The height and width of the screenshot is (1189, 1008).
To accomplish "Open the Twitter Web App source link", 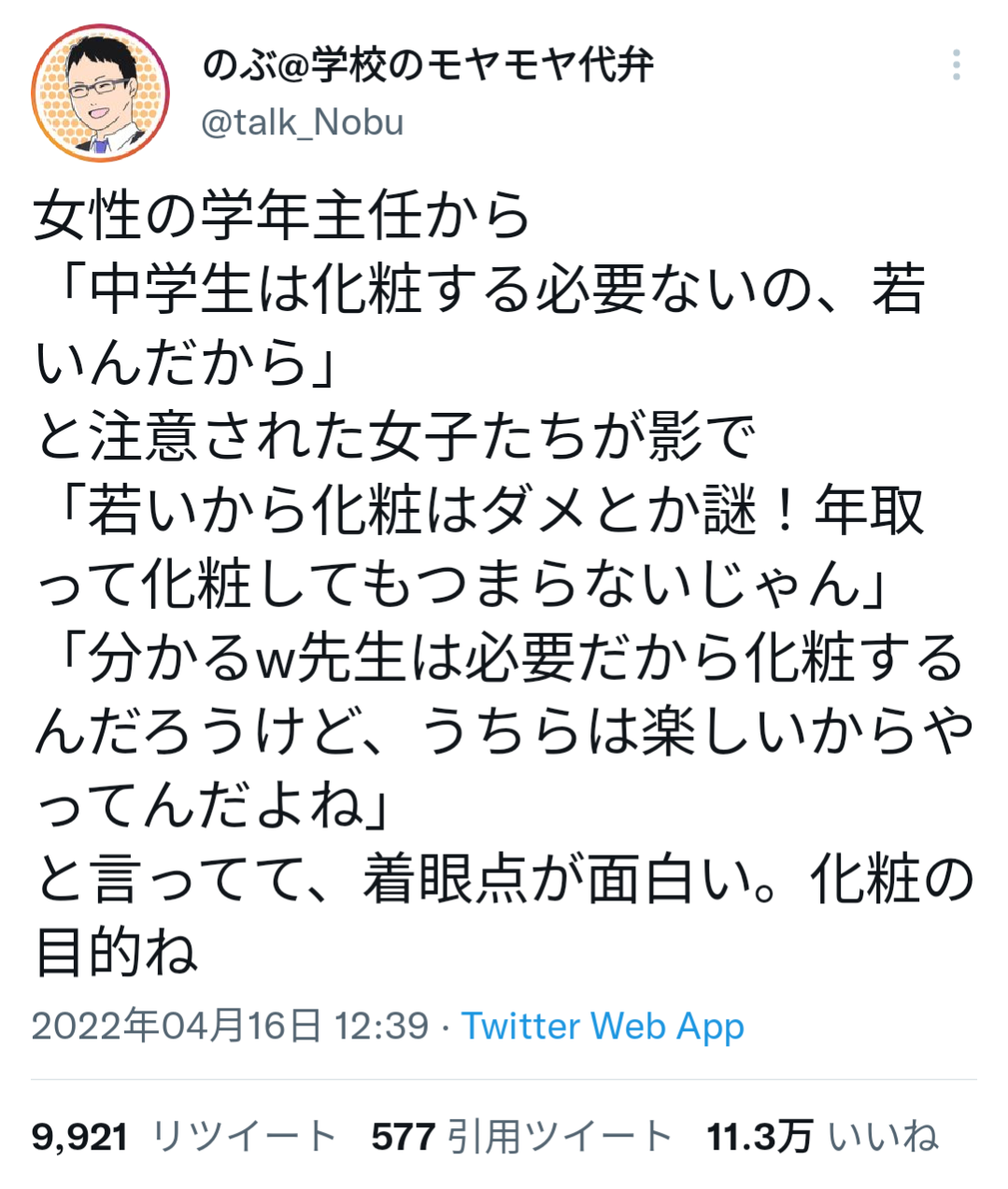I will pyautogui.click(x=603, y=1026).
